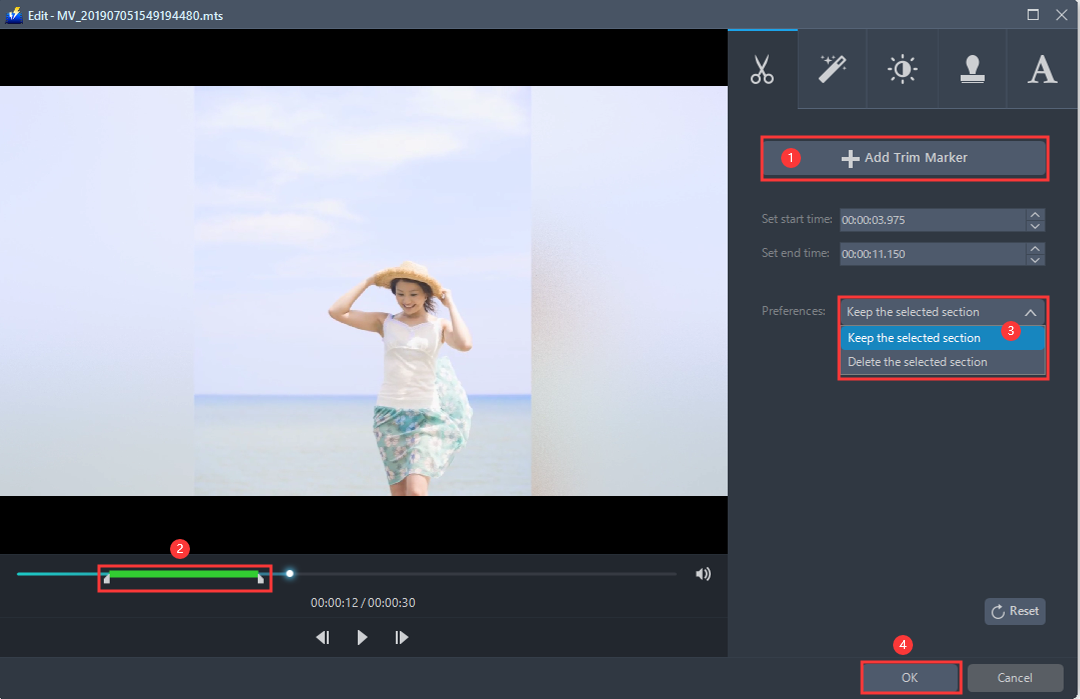Click the plus icon on Add Trim Marker

pos(850,157)
